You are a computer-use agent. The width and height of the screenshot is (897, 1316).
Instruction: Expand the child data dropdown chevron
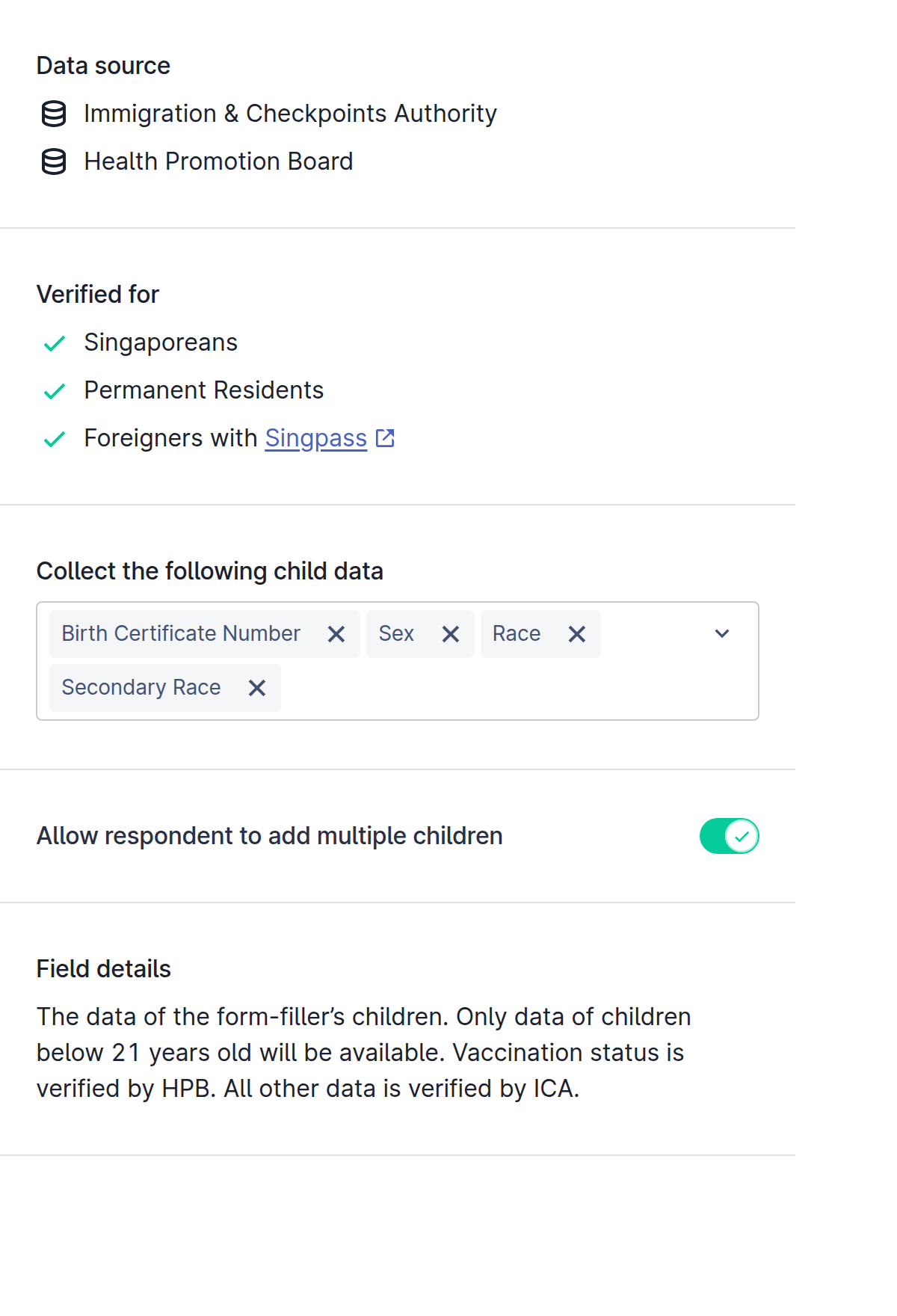pyautogui.click(x=722, y=634)
